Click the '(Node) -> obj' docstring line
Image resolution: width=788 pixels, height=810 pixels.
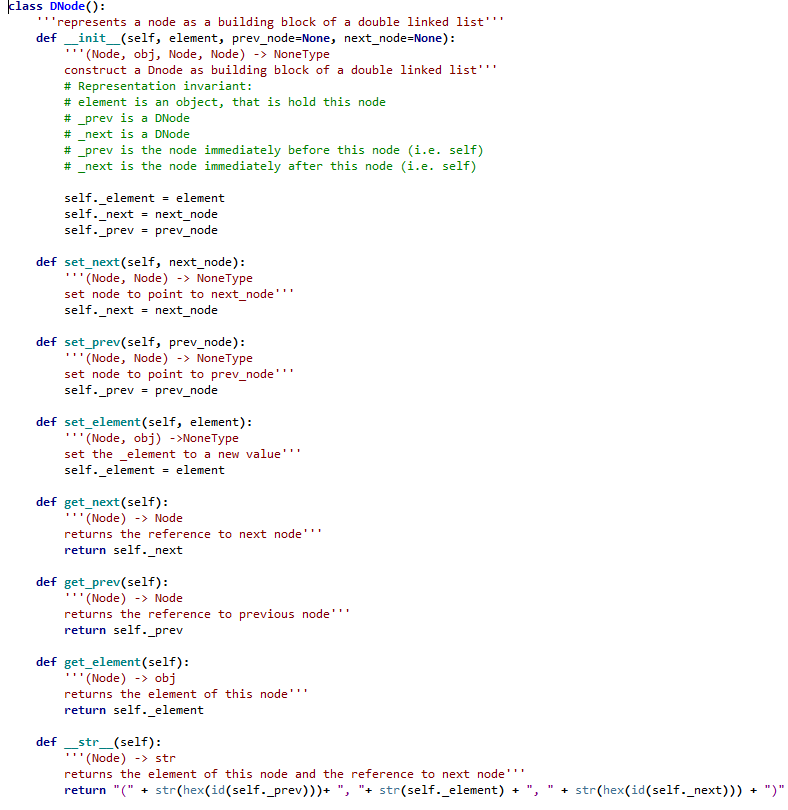[x=120, y=679]
